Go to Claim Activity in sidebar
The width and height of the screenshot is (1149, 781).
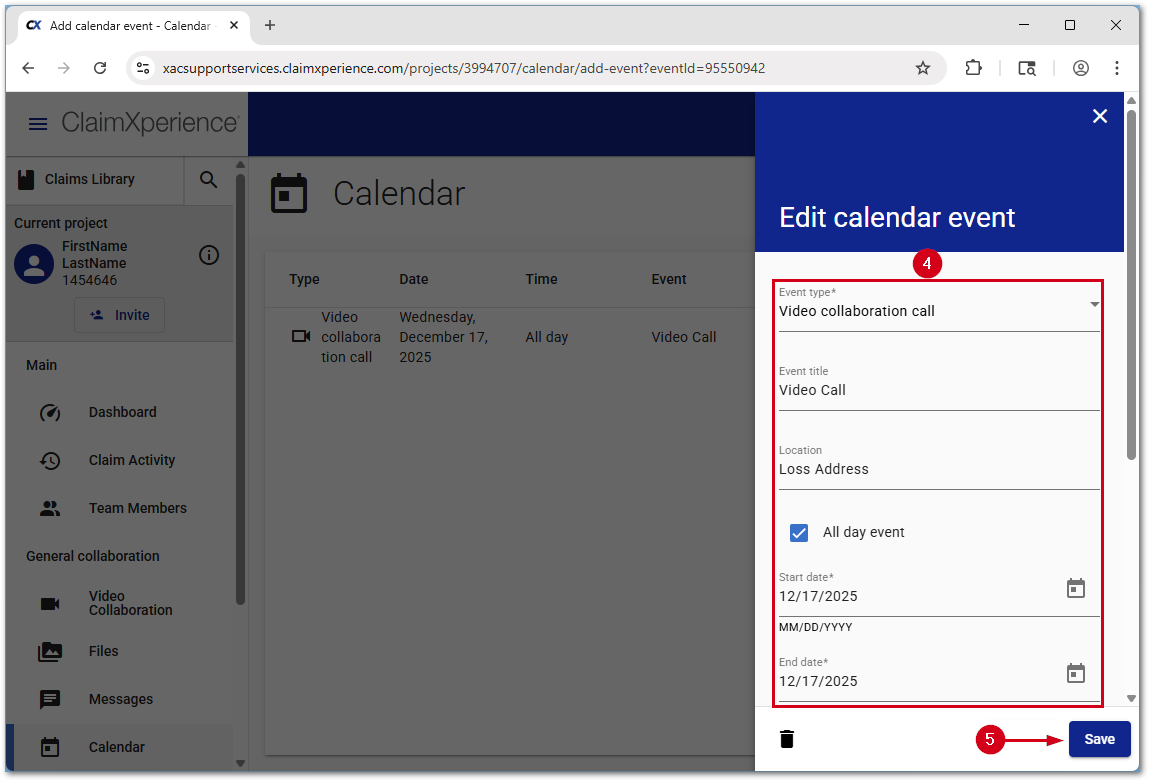pyautogui.click(x=131, y=460)
